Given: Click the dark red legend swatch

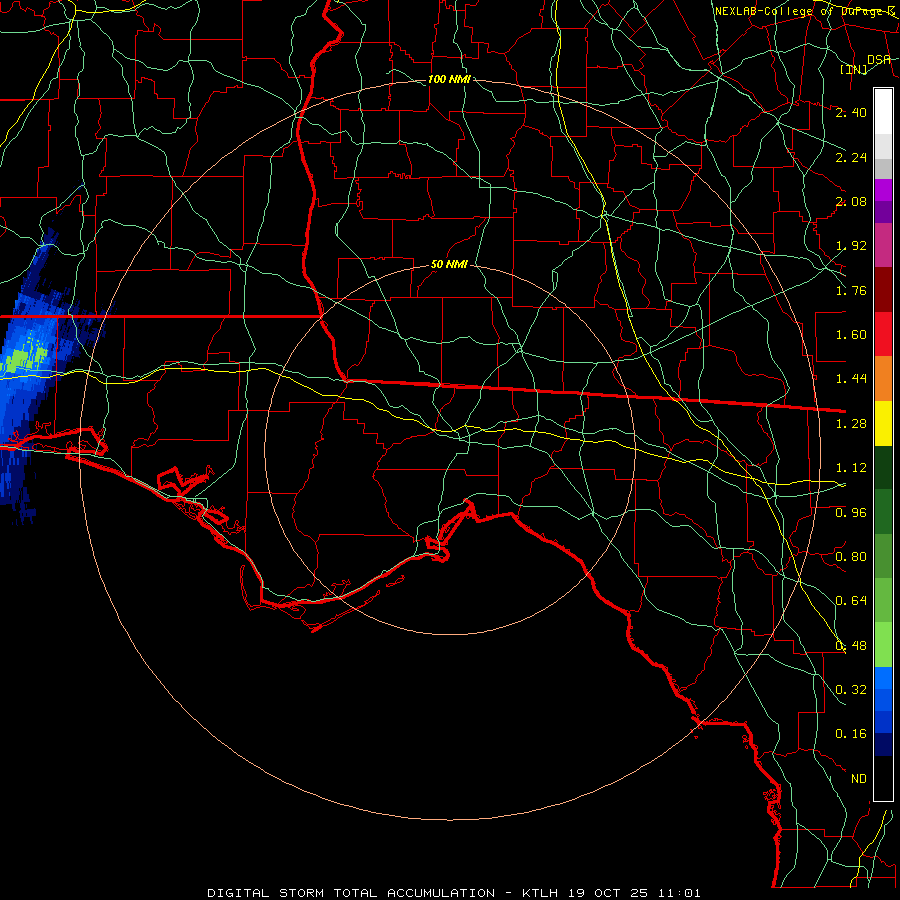Looking at the screenshot, I should pos(883,290).
